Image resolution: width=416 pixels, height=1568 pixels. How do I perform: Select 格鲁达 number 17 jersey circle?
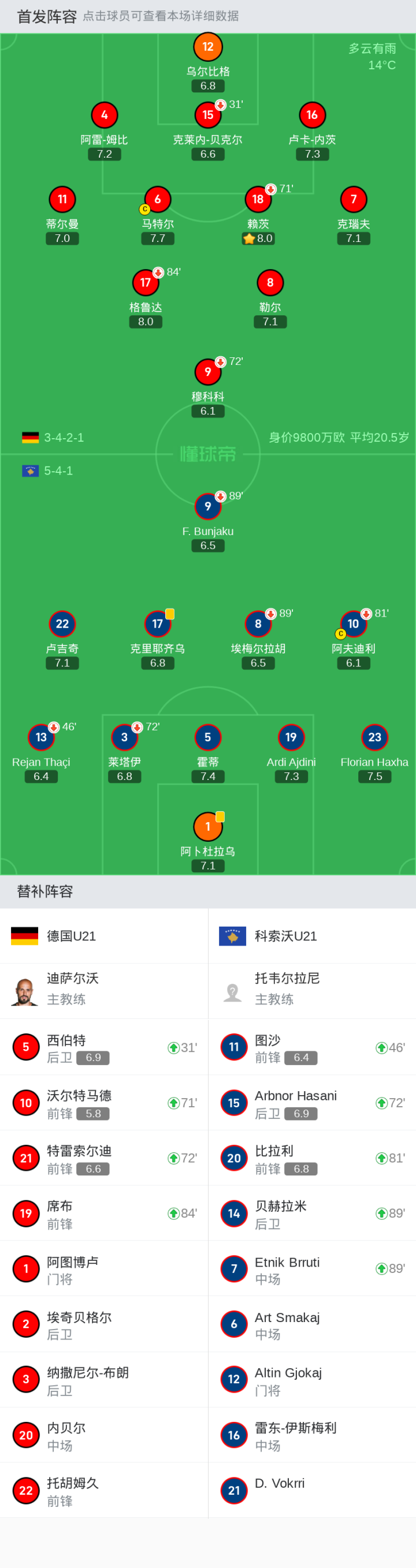(x=146, y=282)
